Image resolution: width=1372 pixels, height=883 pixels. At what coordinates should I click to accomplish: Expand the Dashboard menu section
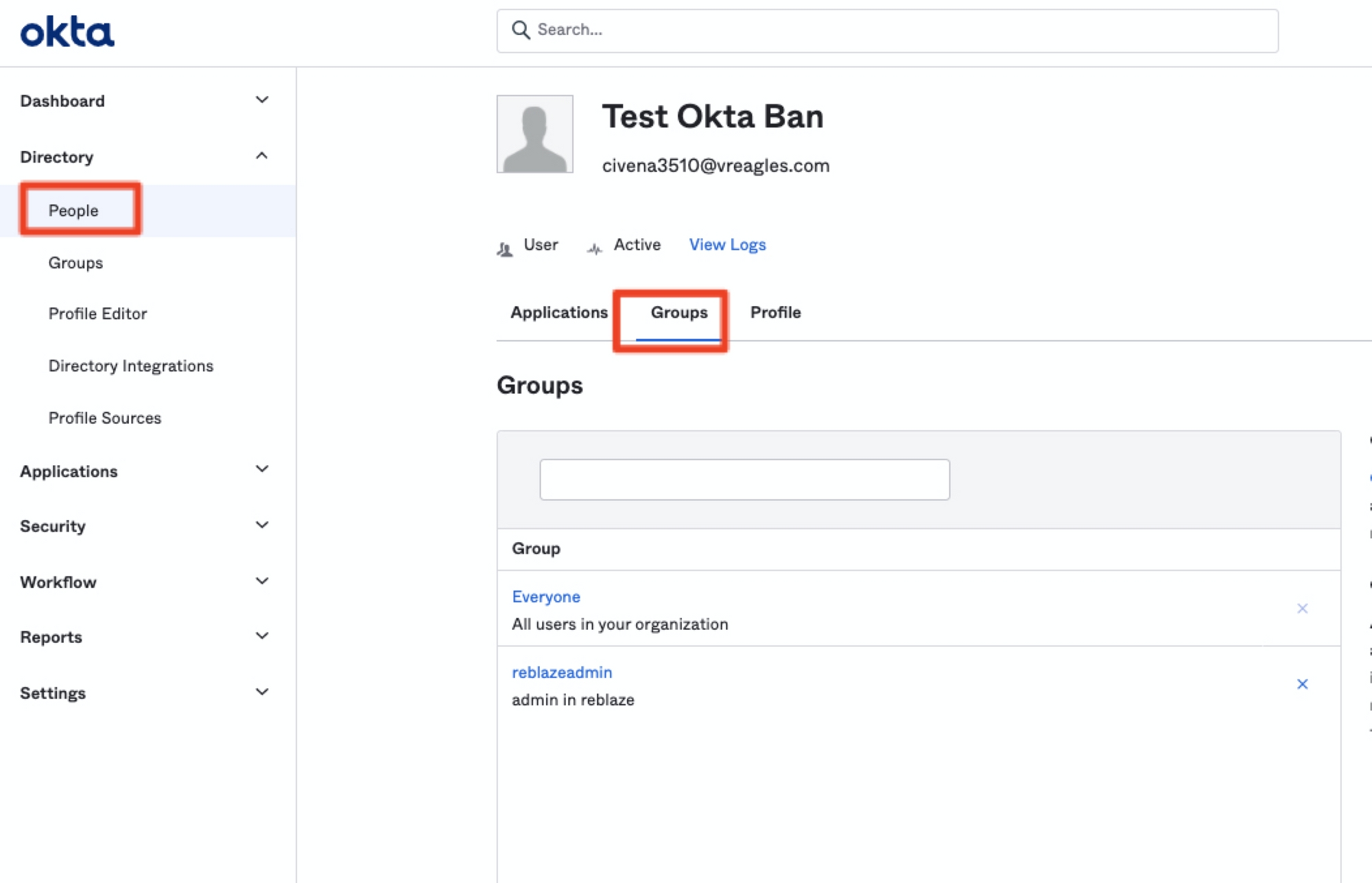261,100
